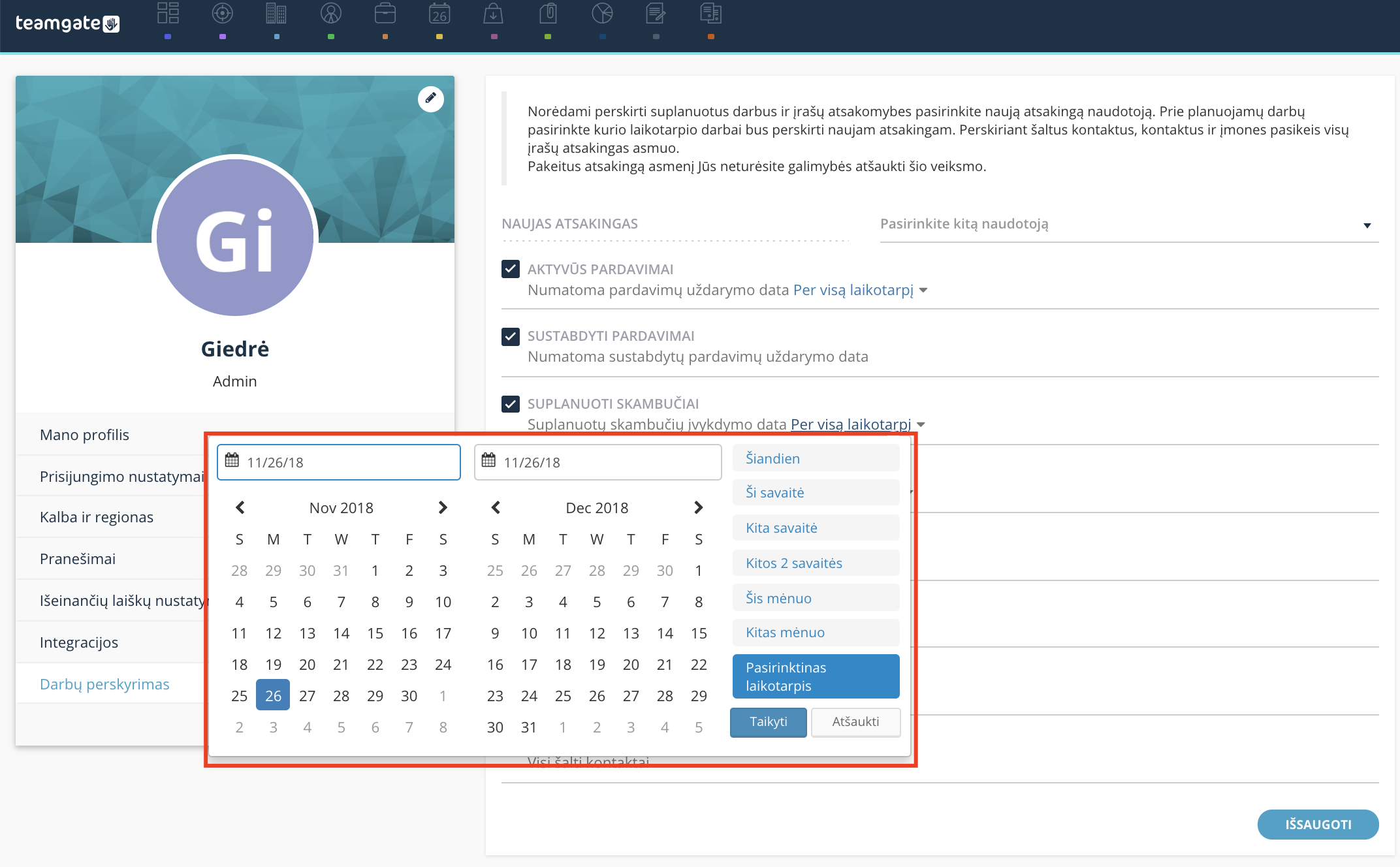
Task: Uncheck Suplanuoti skambučiai checkbox
Action: [511, 404]
